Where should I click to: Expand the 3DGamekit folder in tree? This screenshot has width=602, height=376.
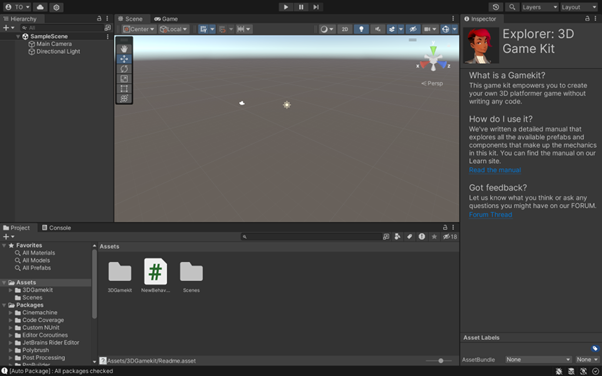11,290
